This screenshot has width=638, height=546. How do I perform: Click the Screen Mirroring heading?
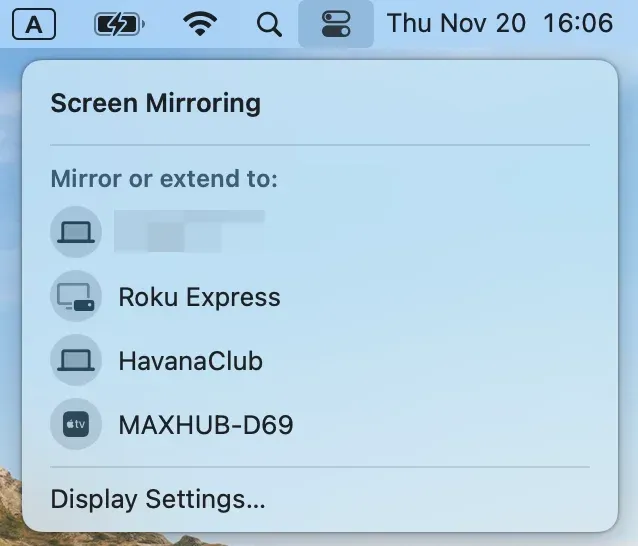pos(155,103)
